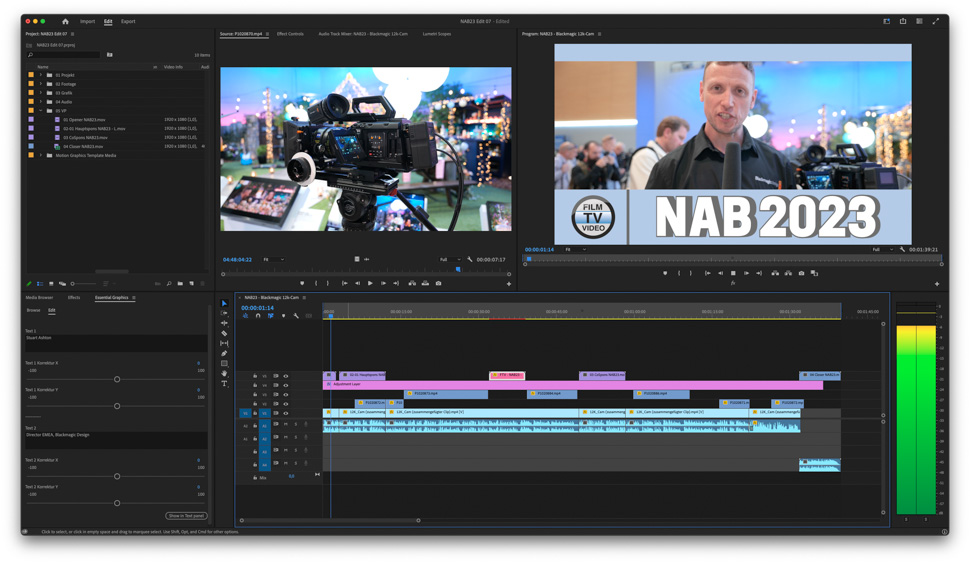Open Program monitor settings wrench
The image size is (970, 563).
[x=902, y=249]
